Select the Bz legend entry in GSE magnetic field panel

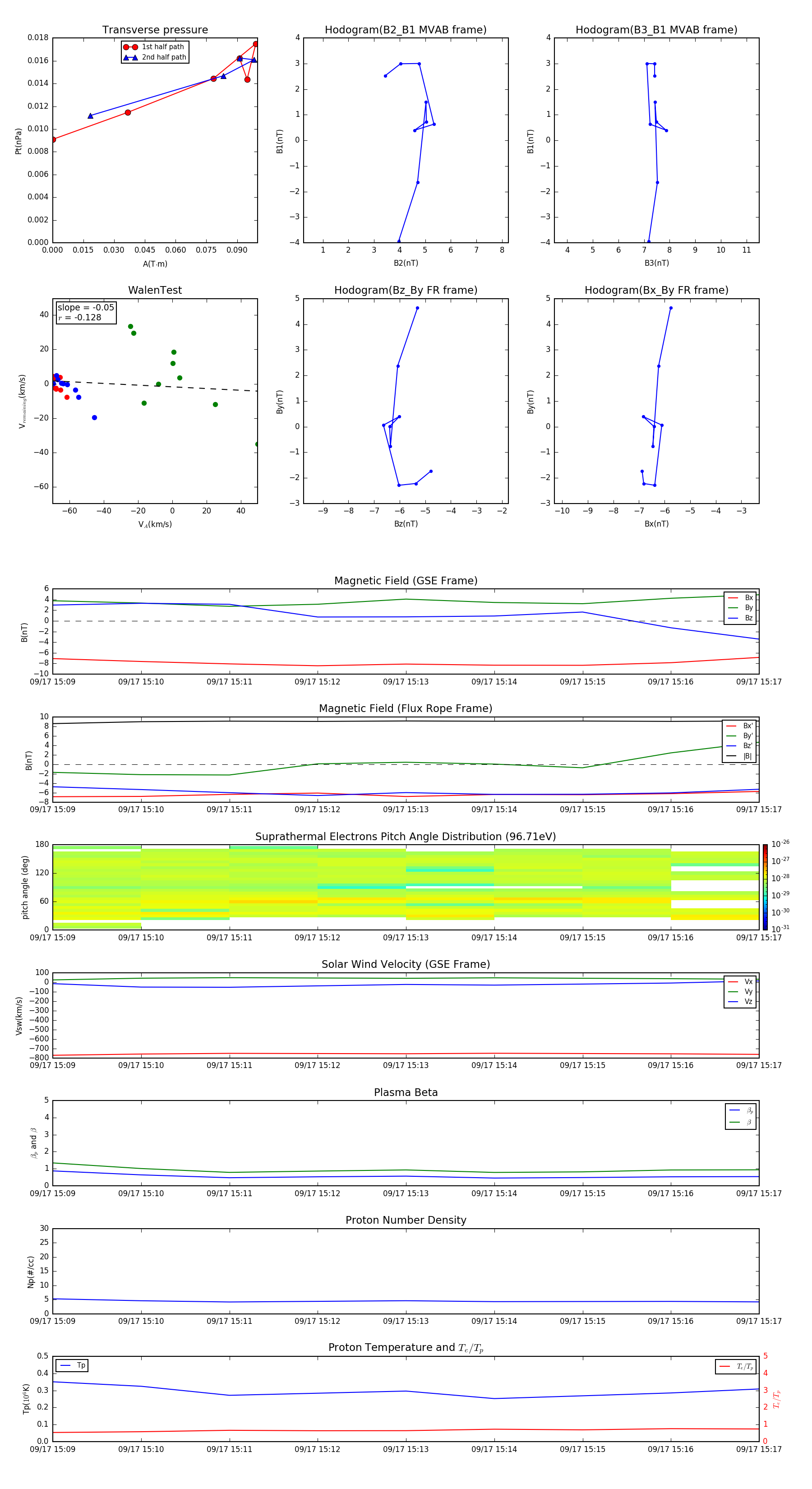(740, 618)
